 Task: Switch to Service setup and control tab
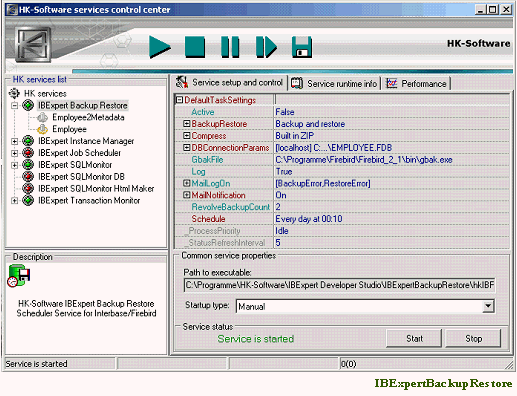pyautogui.click(x=230, y=82)
